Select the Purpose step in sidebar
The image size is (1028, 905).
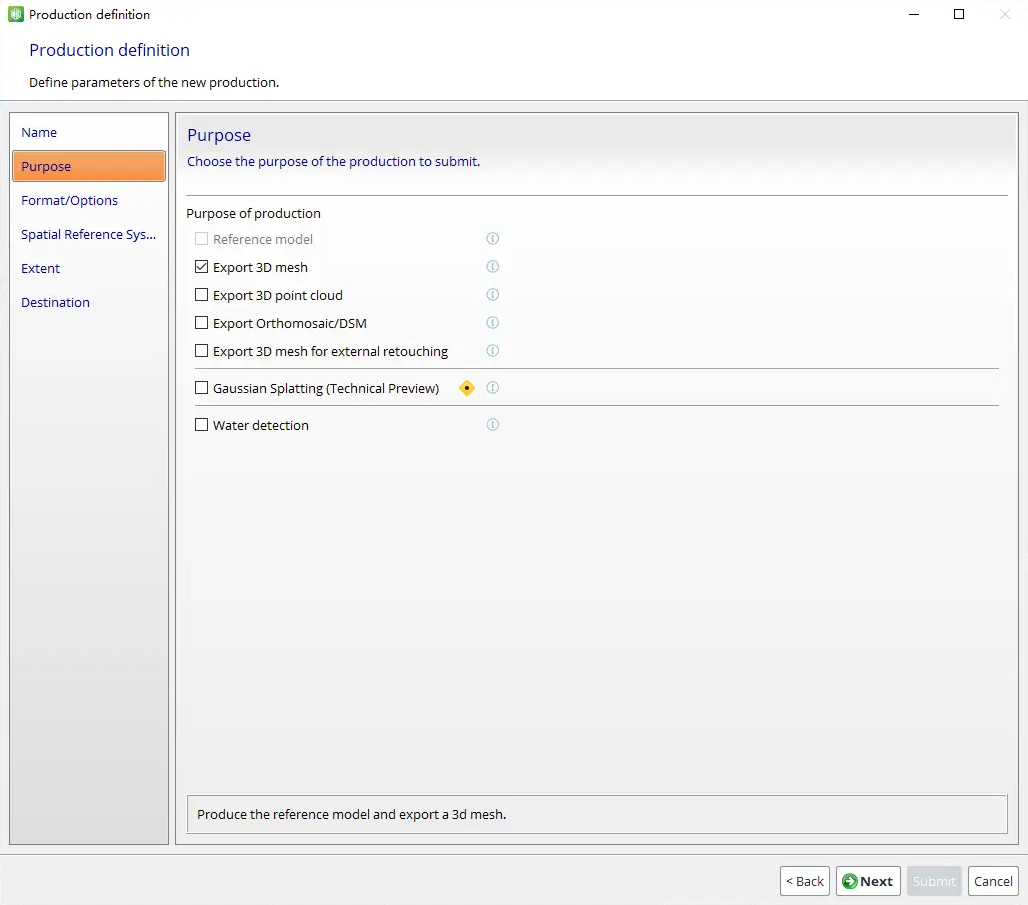click(89, 166)
